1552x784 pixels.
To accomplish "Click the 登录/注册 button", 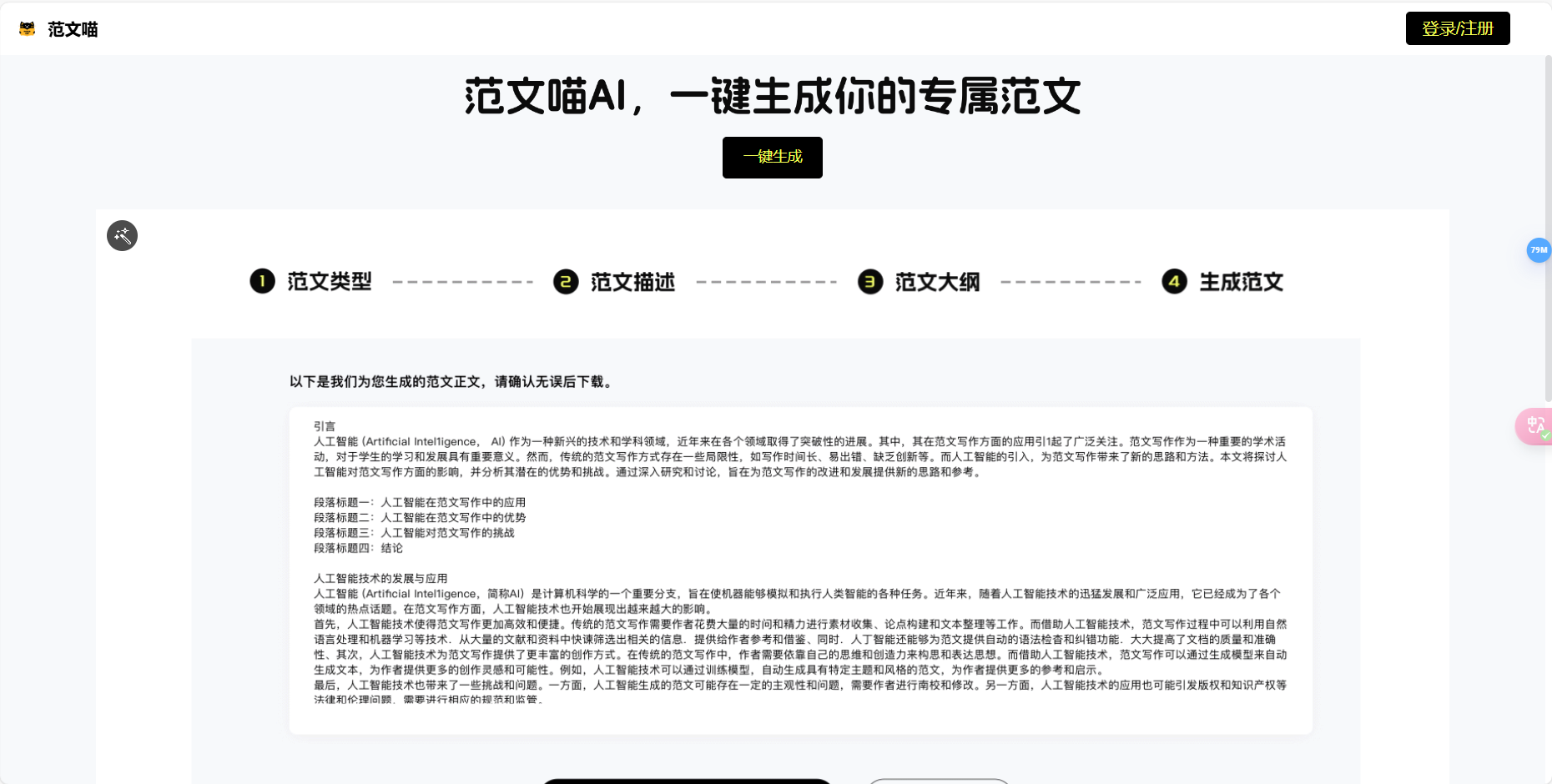I will pyautogui.click(x=1458, y=28).
